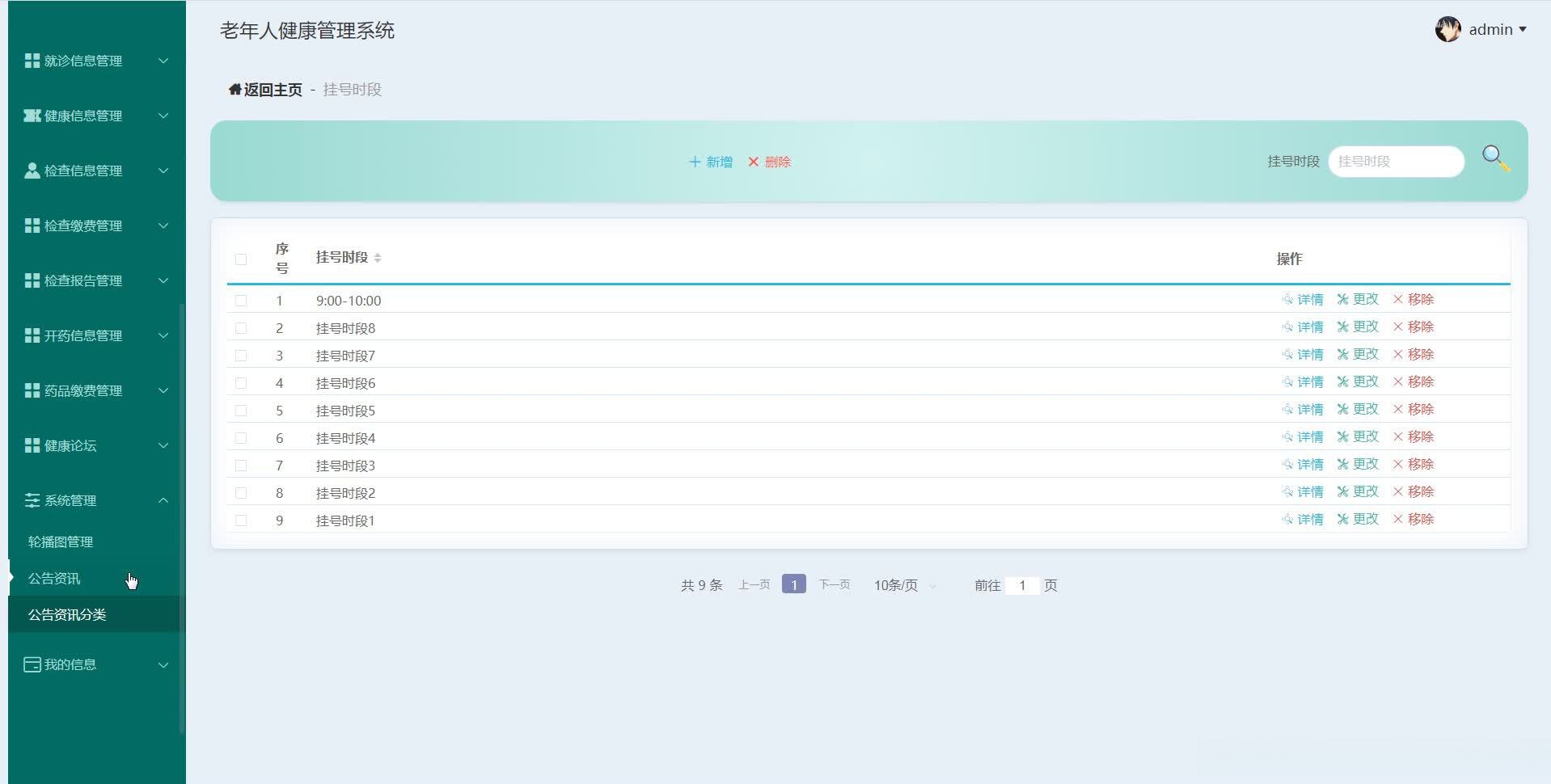Image resolution: width=1551 pixels, height=784 pixels.
Task: Click the home icon beside 返回主页
Action: 235,89
